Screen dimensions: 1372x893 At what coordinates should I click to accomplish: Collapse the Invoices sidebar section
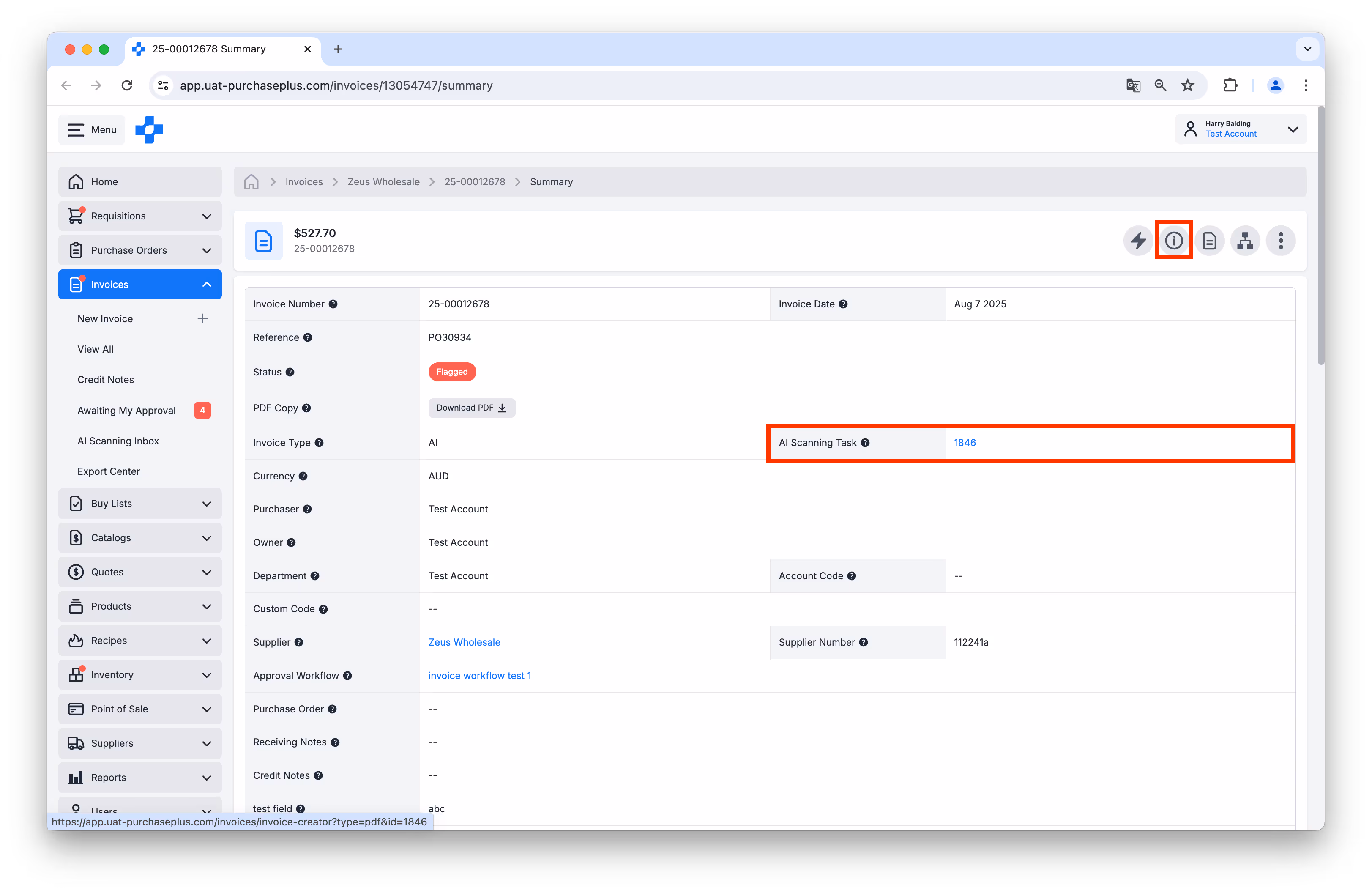(x=206, y=284)
